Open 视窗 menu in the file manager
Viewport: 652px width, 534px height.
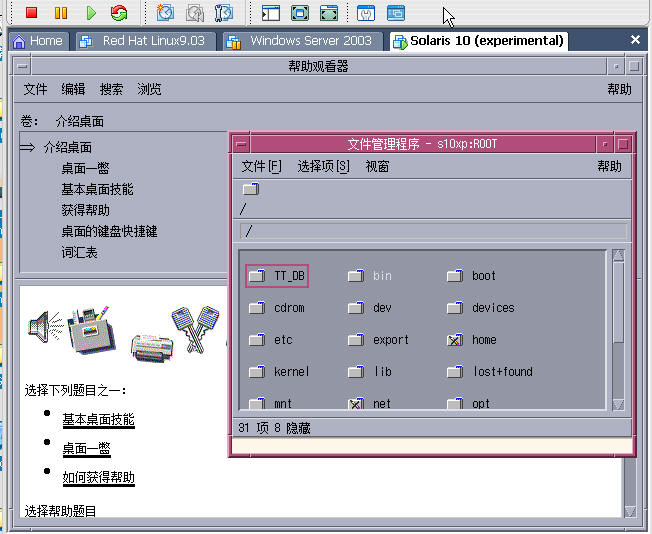tap(377, 166)
